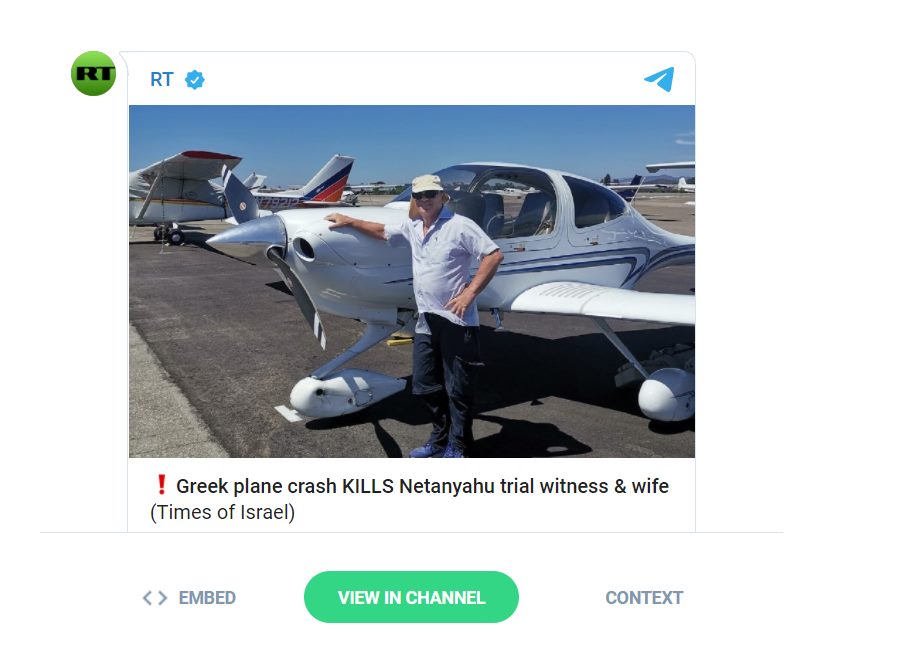Click the EMBED text button
897x652 pixels.
[207, 598]
